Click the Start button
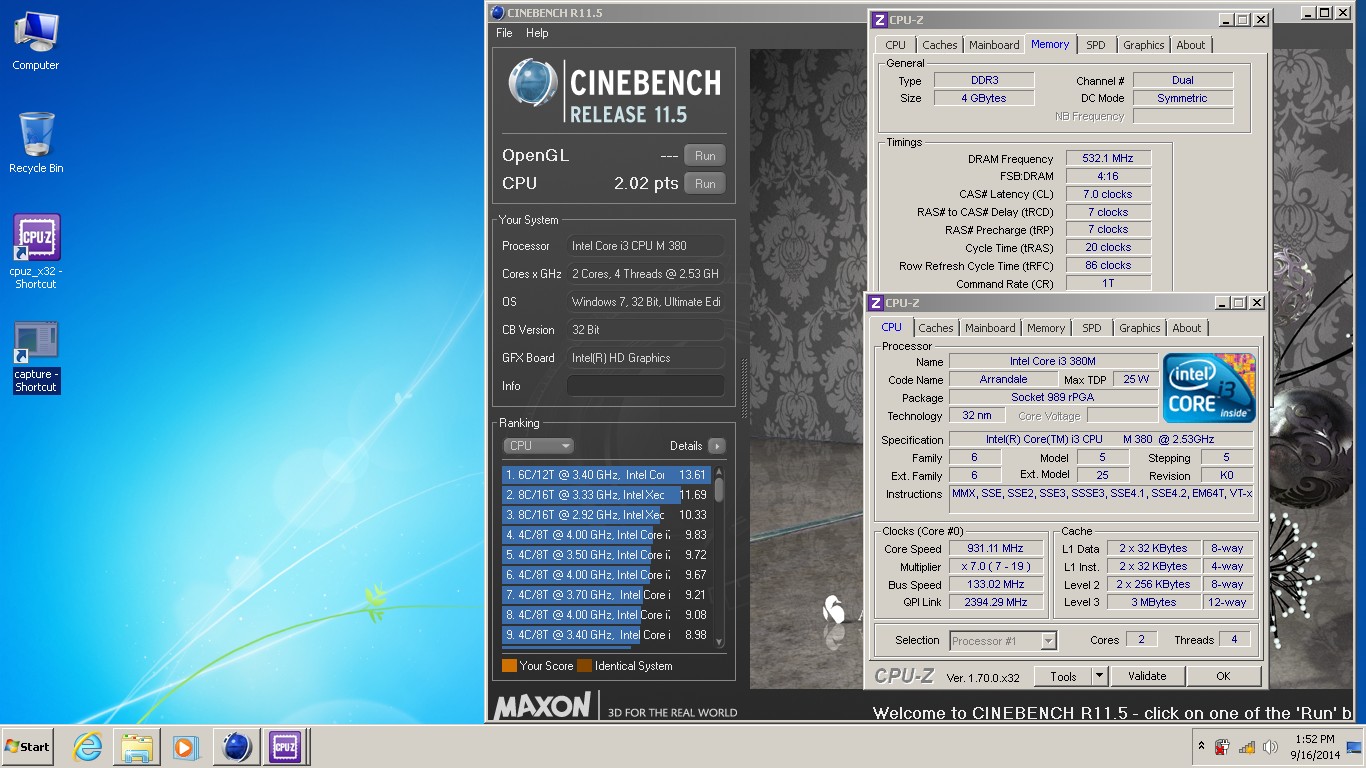The width and height of the screenshot is (1366, 768). 27,747
